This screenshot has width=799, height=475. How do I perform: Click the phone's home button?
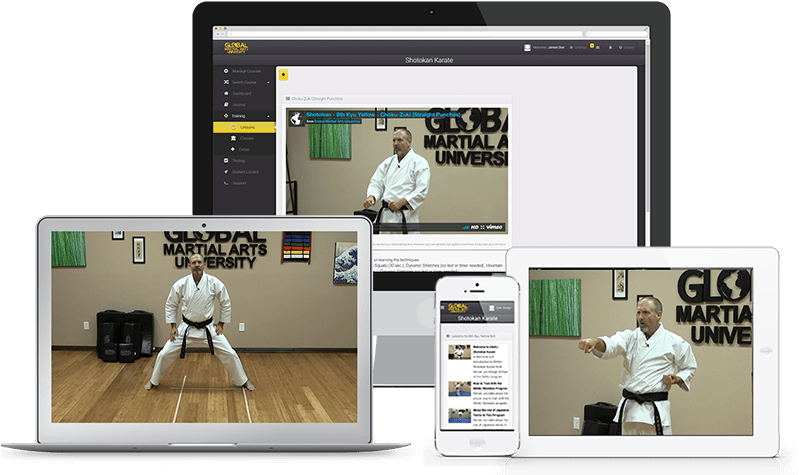tap(477, 442)
